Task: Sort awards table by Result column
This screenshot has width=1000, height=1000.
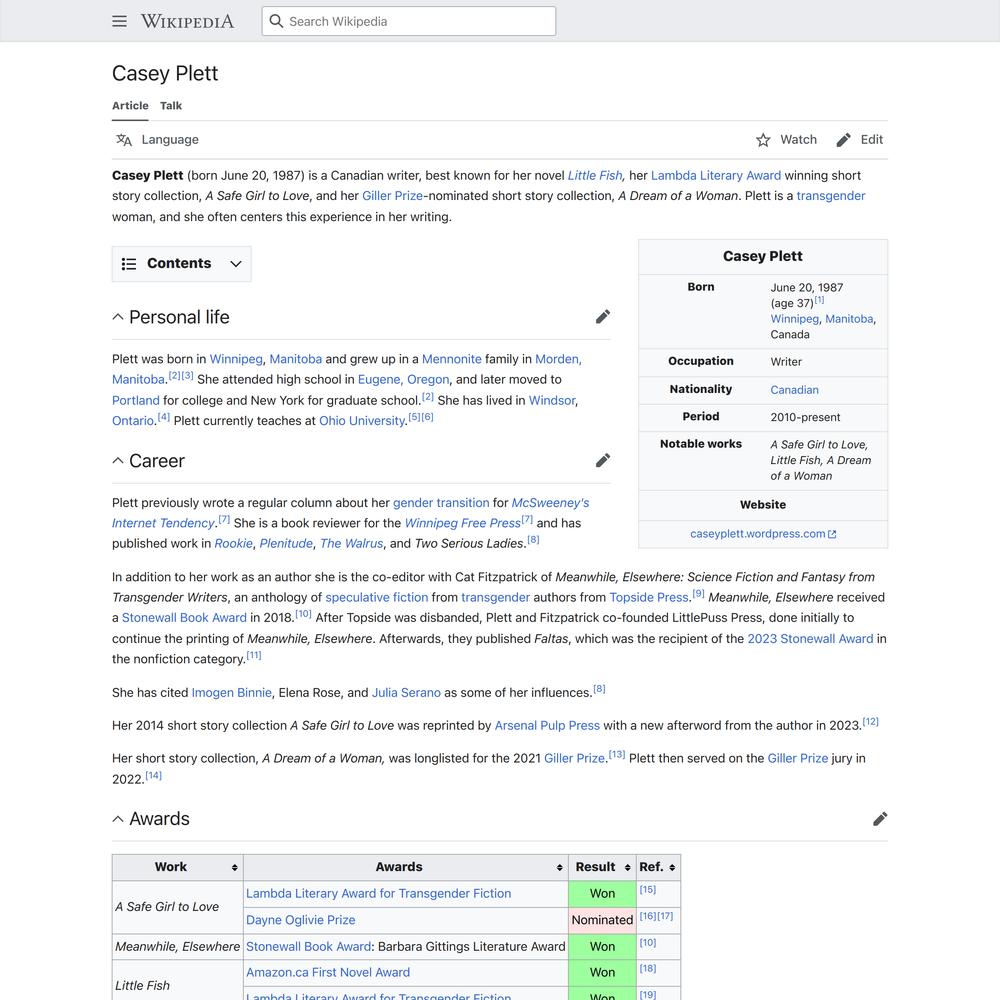Action: pos(627,868)
